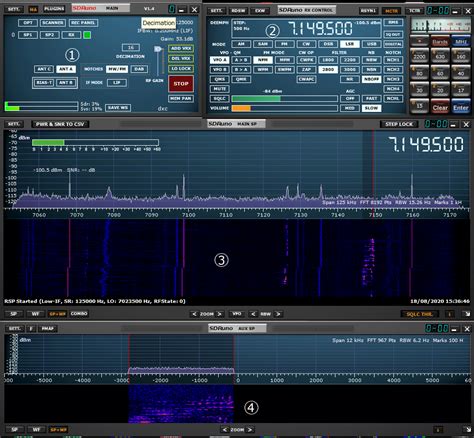Click the RSYN1 button in RX Control

pos(368,11)
